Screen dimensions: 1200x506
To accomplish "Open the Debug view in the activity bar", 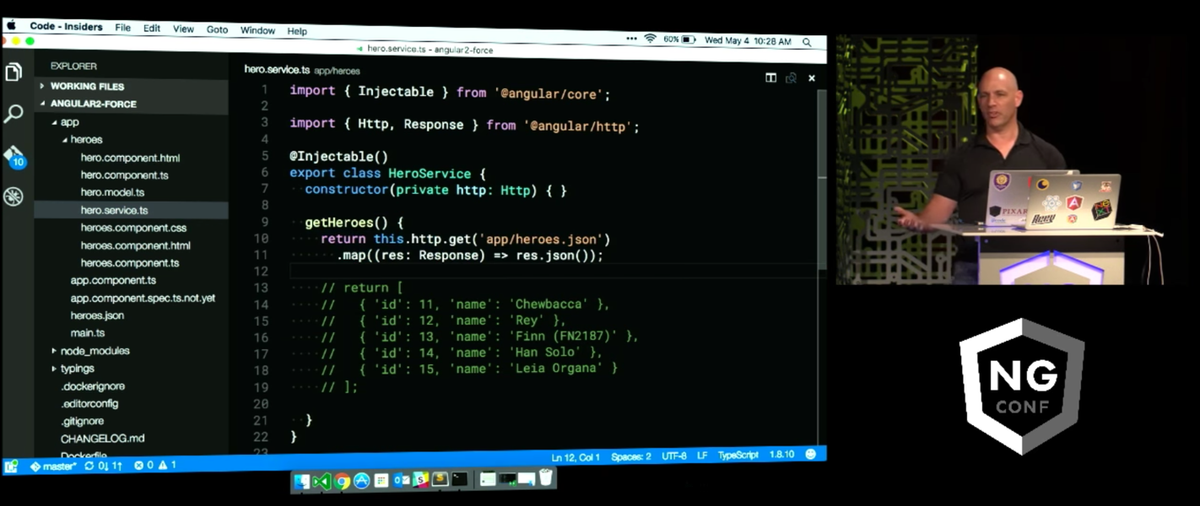I will point(14,196).
